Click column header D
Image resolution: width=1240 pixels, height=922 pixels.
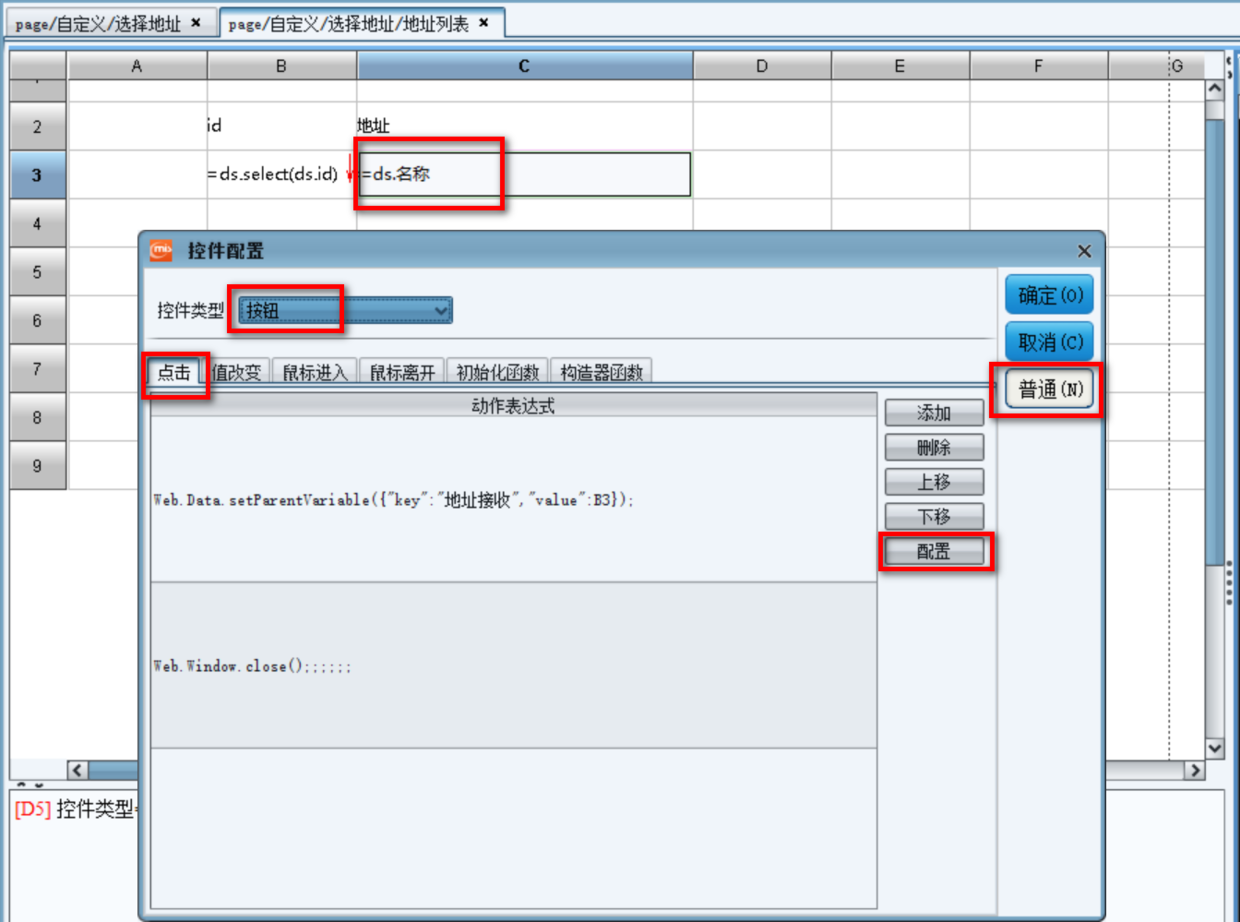(762, 66)
